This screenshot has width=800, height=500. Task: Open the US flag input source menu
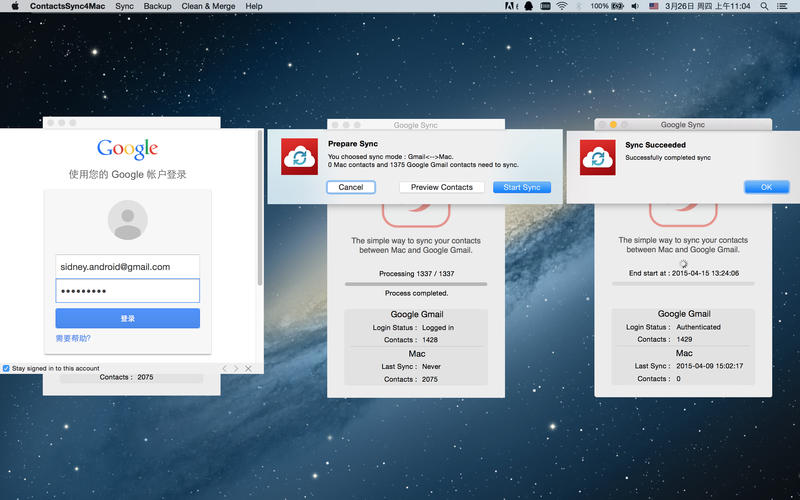click(654, 6)
